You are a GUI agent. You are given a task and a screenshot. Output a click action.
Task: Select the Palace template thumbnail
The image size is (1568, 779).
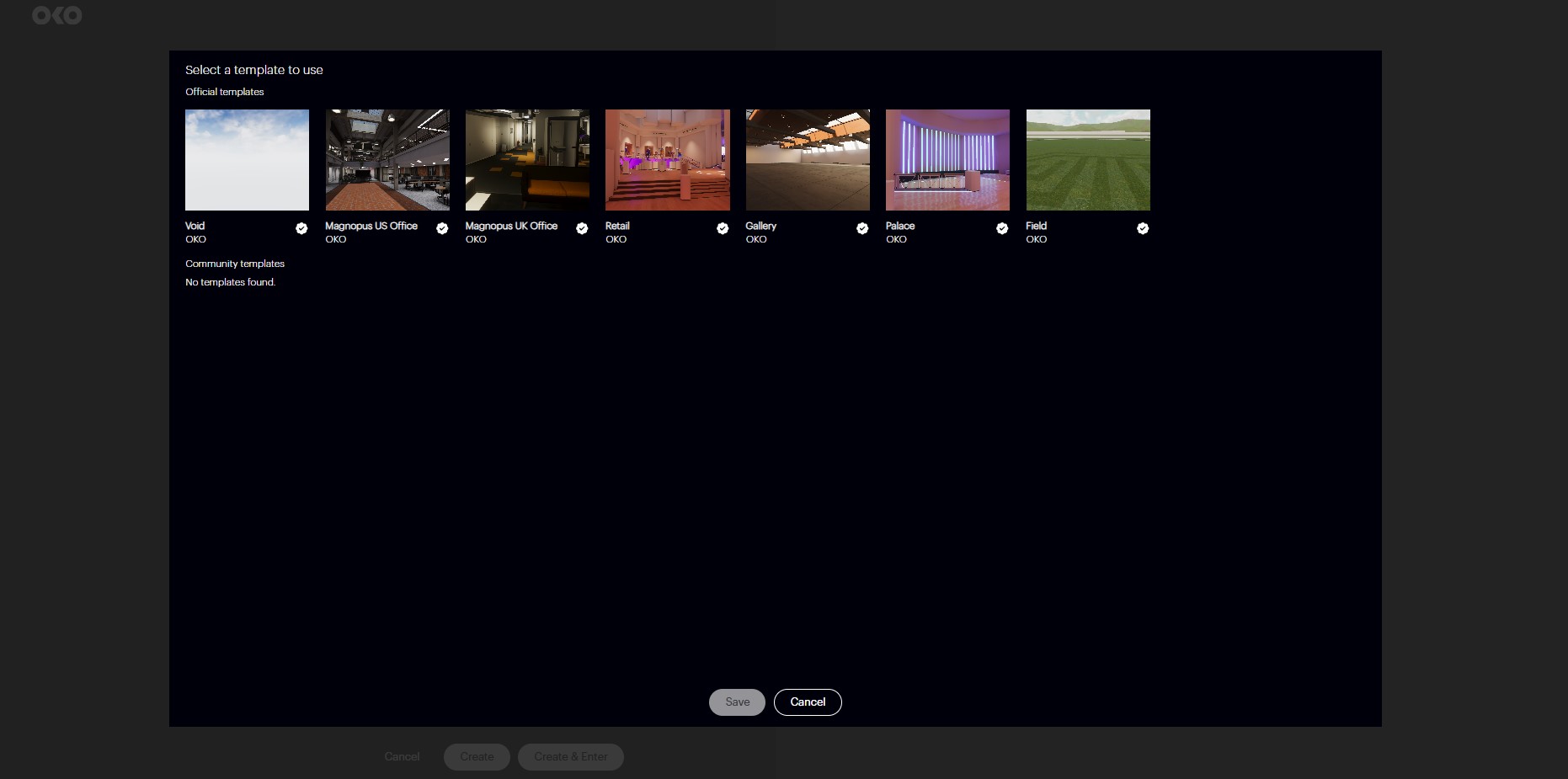click(947, 160)
